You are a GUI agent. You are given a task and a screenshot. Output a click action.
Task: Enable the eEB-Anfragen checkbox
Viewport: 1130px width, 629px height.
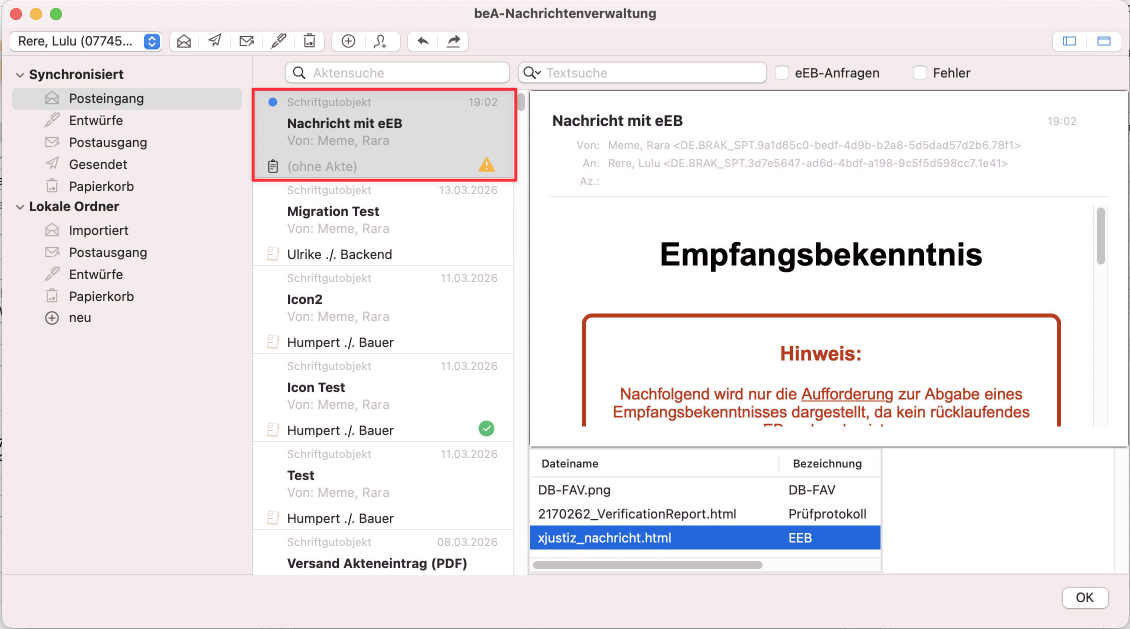(x=784, y=73)
